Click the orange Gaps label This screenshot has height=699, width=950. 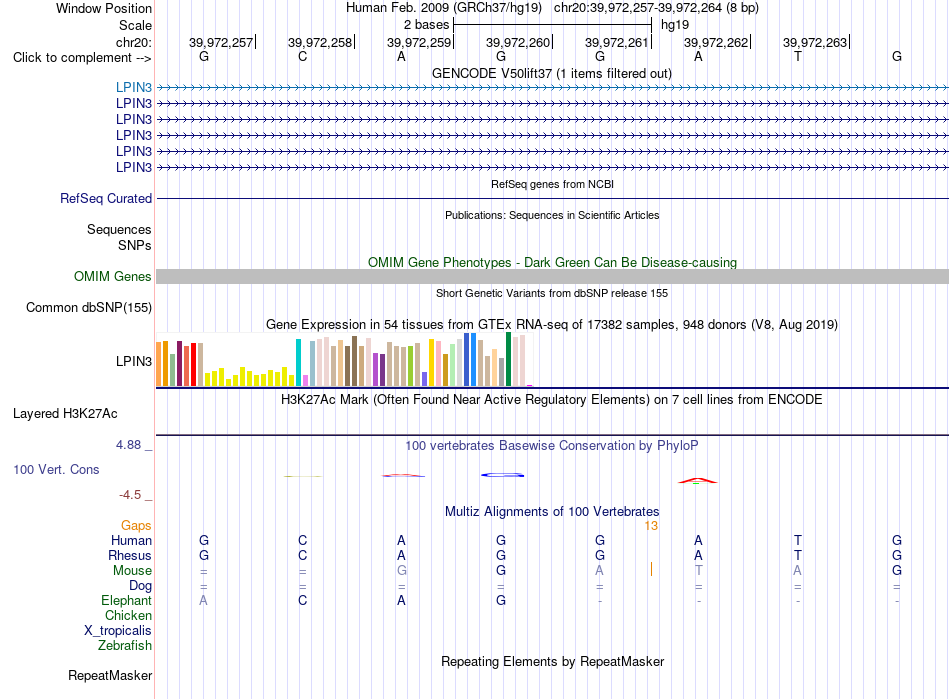(136, 526)
